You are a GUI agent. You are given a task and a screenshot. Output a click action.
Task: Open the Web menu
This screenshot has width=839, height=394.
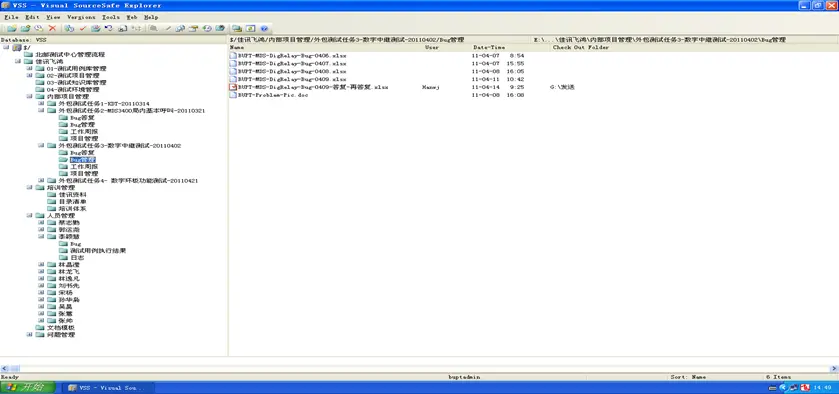(x=132, y=17)
